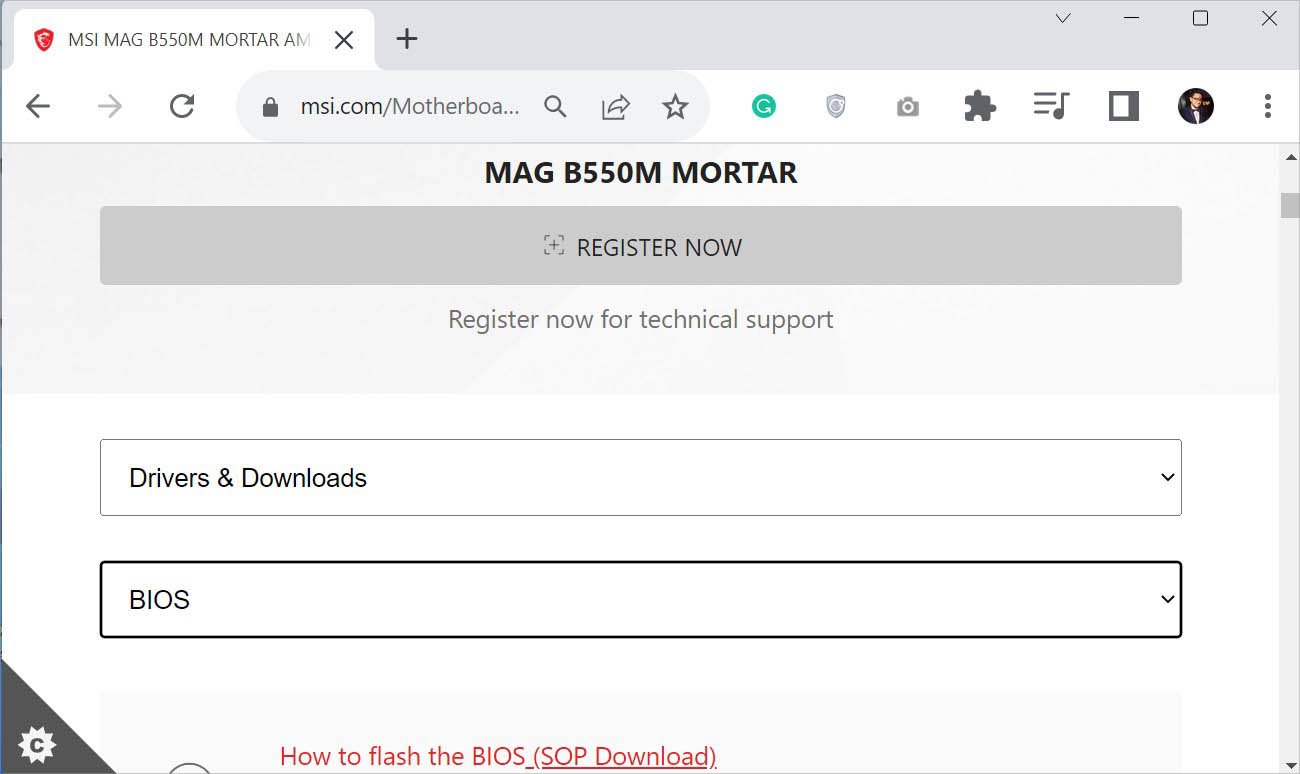This screenshot has height=774, width=1300.
Task: Click the zoom magnifier icon in address bar
Action: pos(555,107)
